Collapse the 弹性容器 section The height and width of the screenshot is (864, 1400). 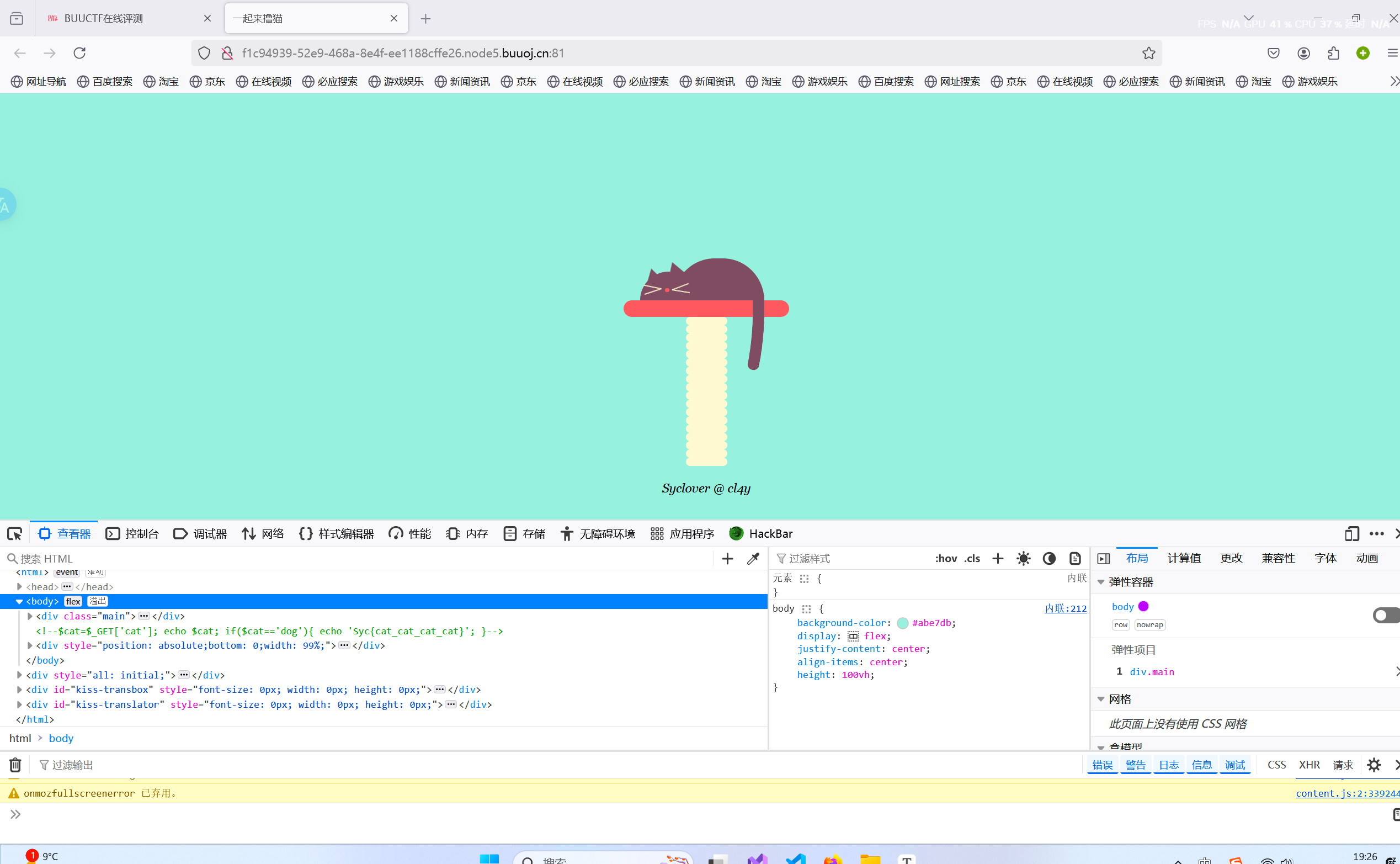click(x=1101, y=582)
